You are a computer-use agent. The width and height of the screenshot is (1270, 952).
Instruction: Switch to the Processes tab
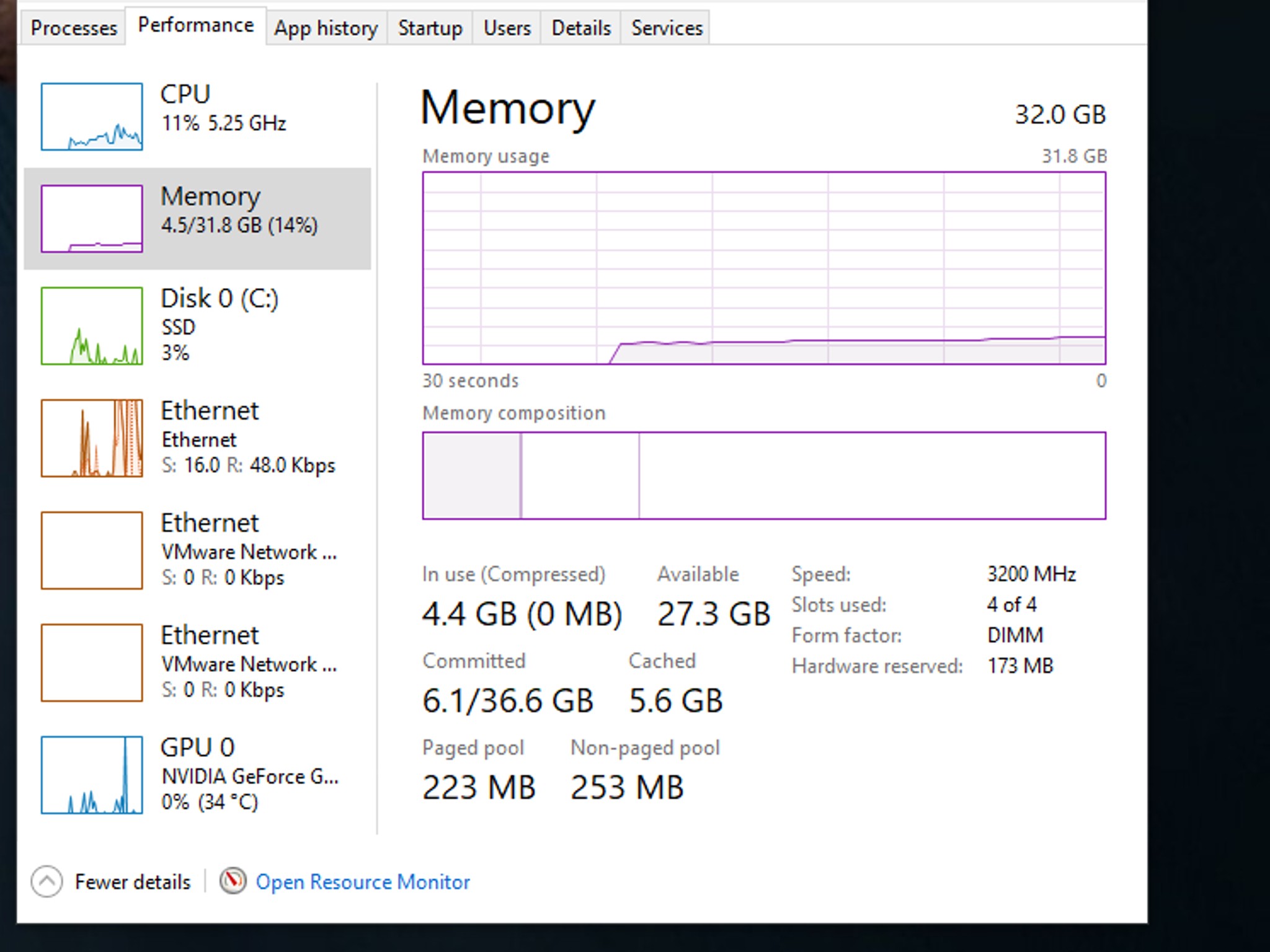click(x=74, y=28)
